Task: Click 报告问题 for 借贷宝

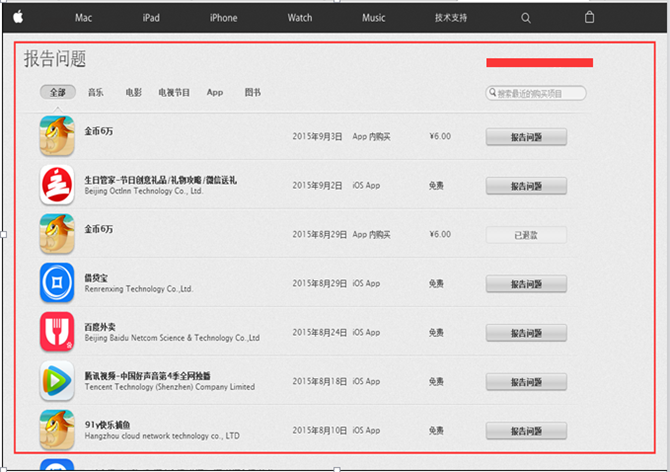Action: point(526,284)
